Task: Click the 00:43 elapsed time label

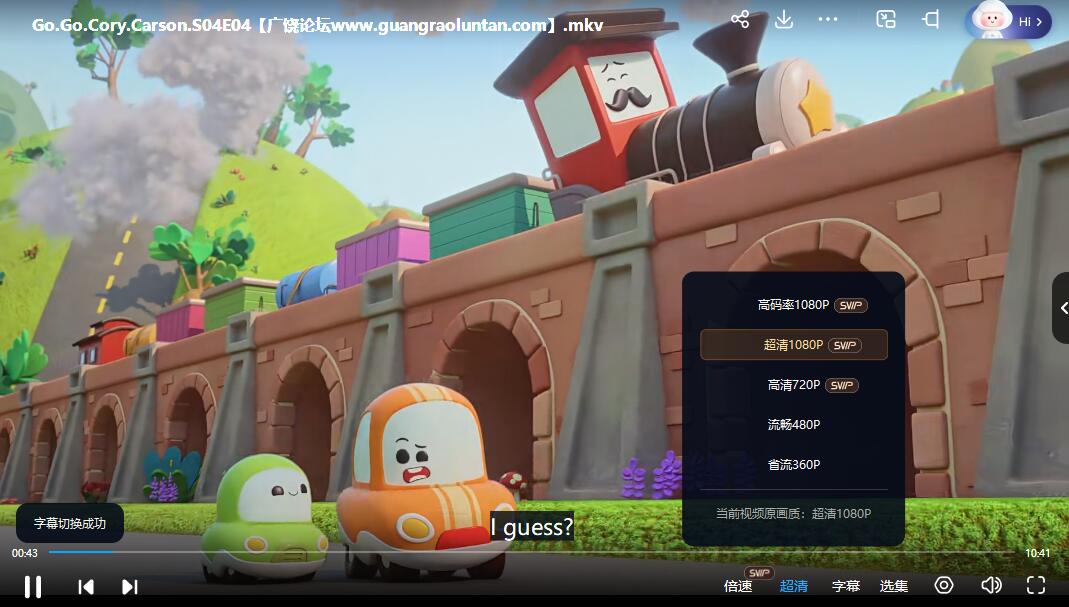Action: coord(25,553)
